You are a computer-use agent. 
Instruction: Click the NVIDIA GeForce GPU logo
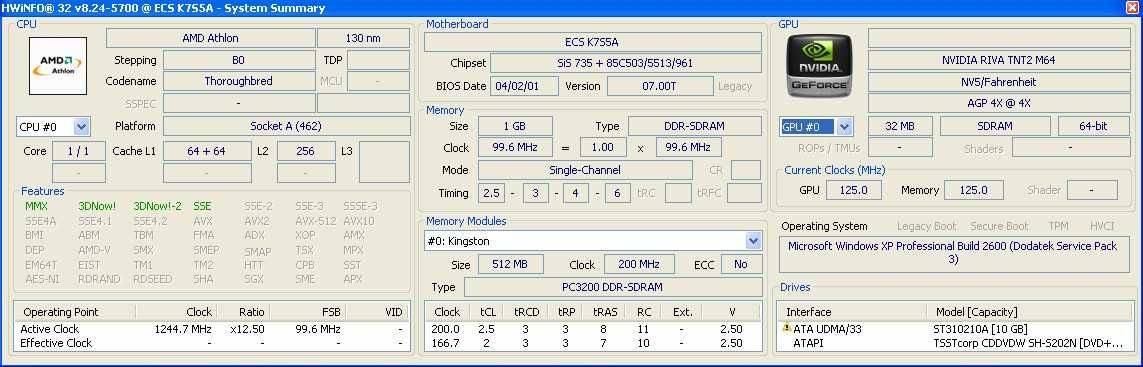pos(820,66)
